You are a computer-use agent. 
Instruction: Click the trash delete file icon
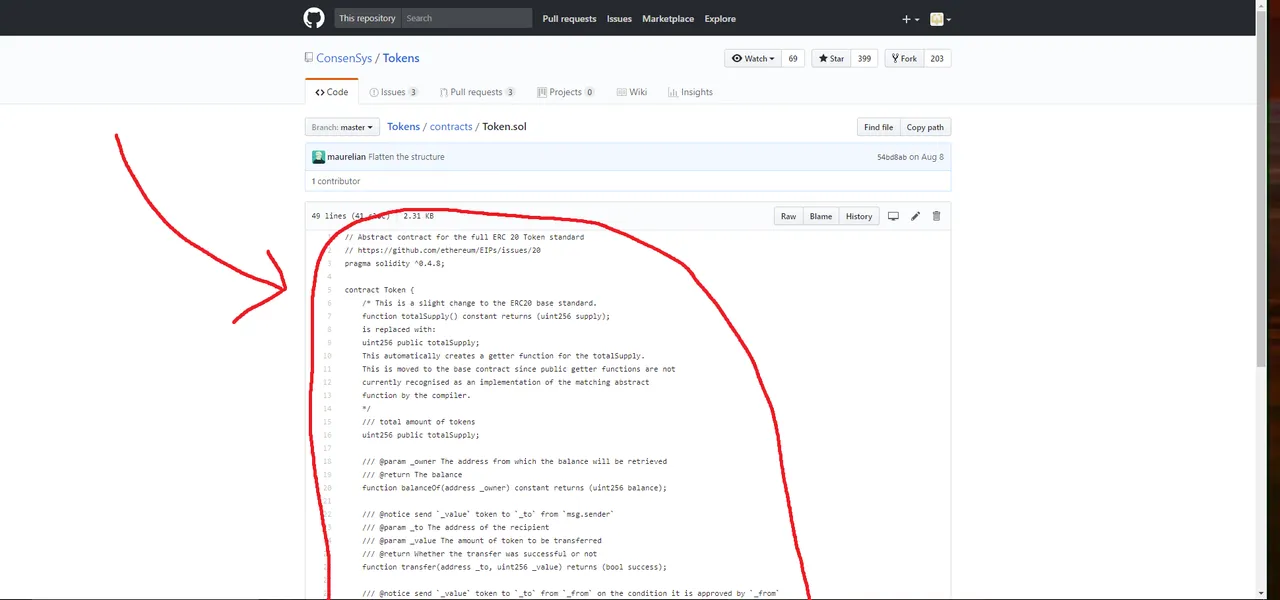936,216
